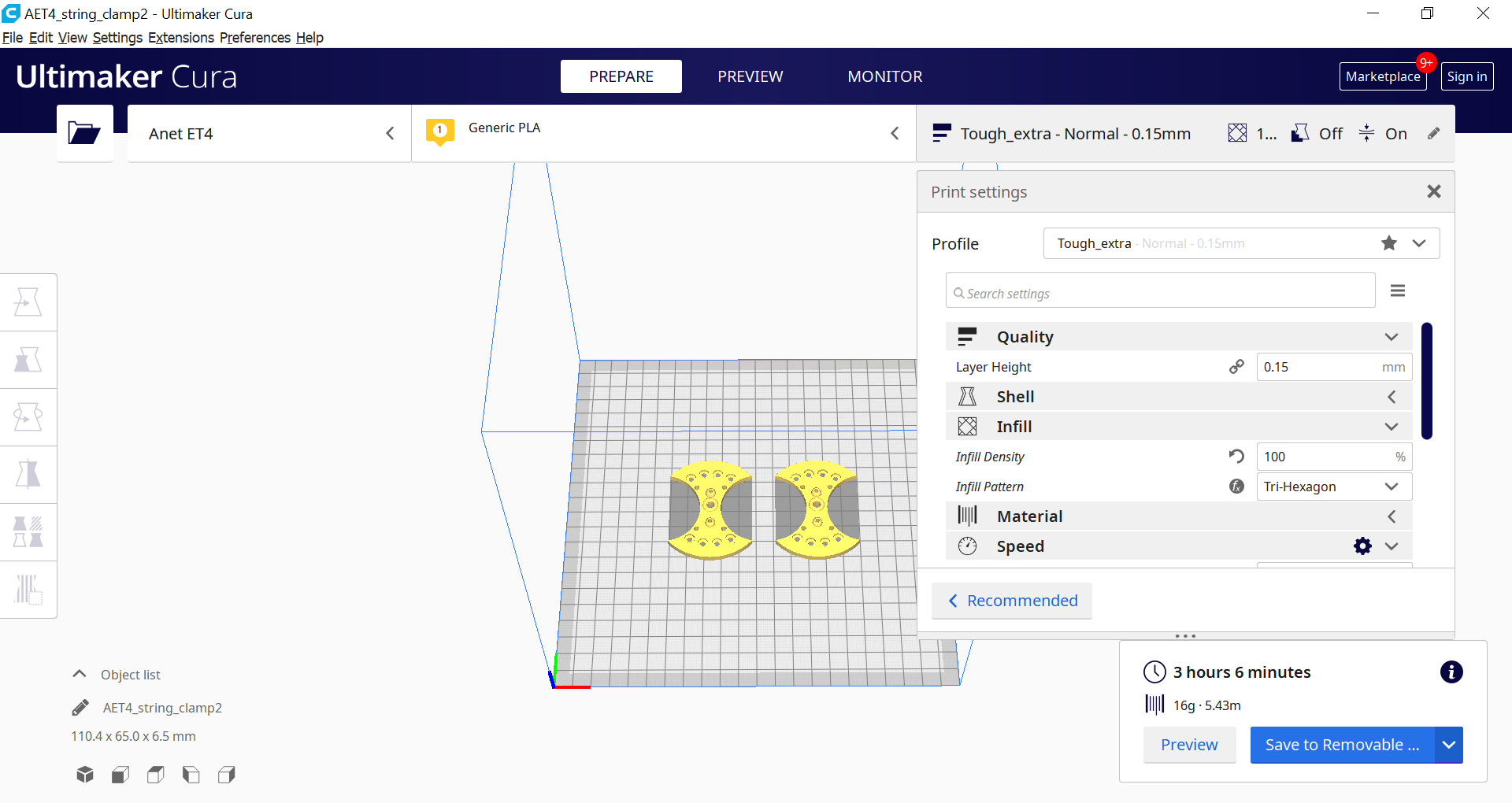Open the Settings menu
This screenshot has height=803, width=1512.
(117, 38)
